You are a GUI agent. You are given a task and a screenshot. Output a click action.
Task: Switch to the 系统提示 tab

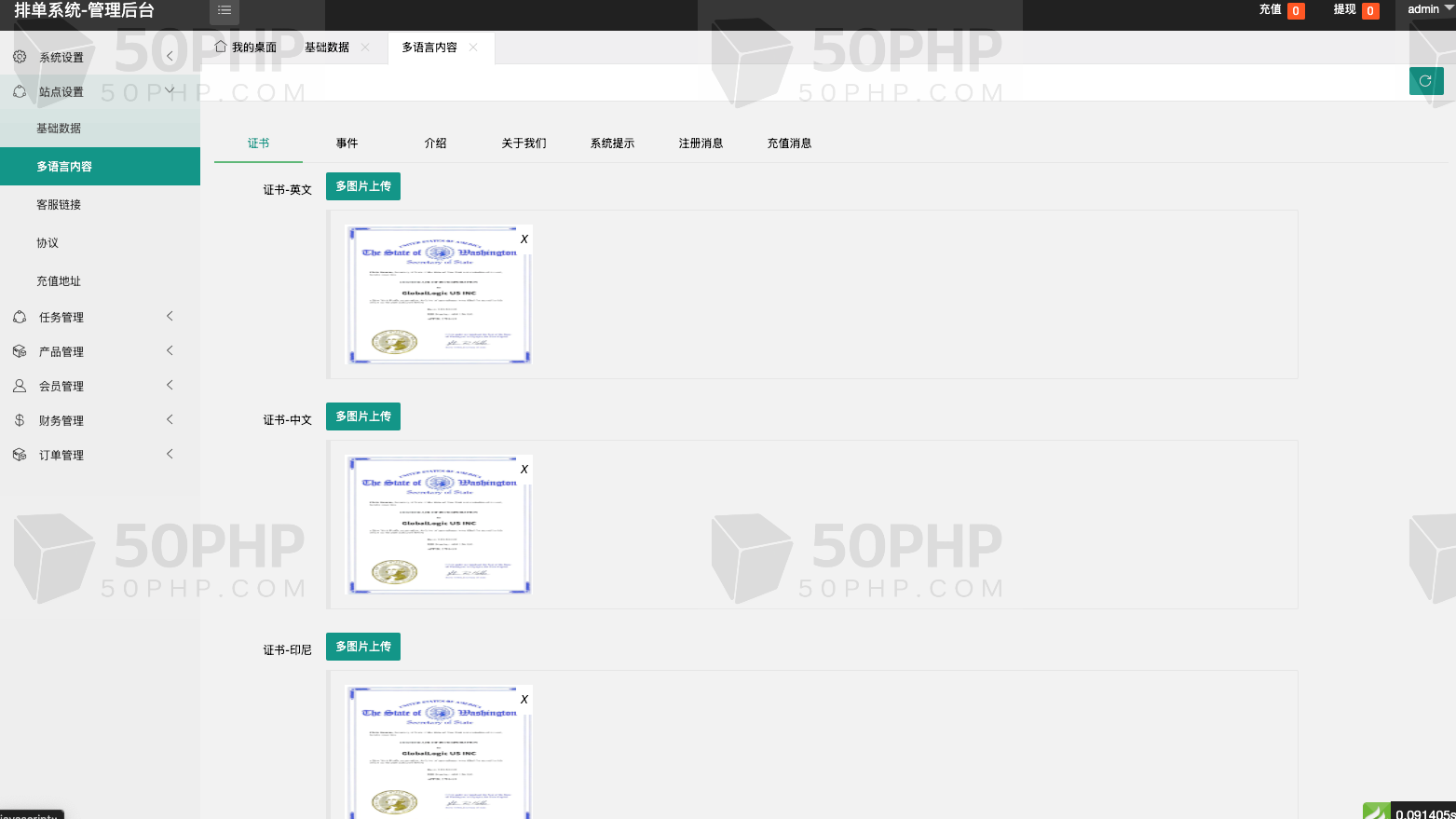(612, 143)
